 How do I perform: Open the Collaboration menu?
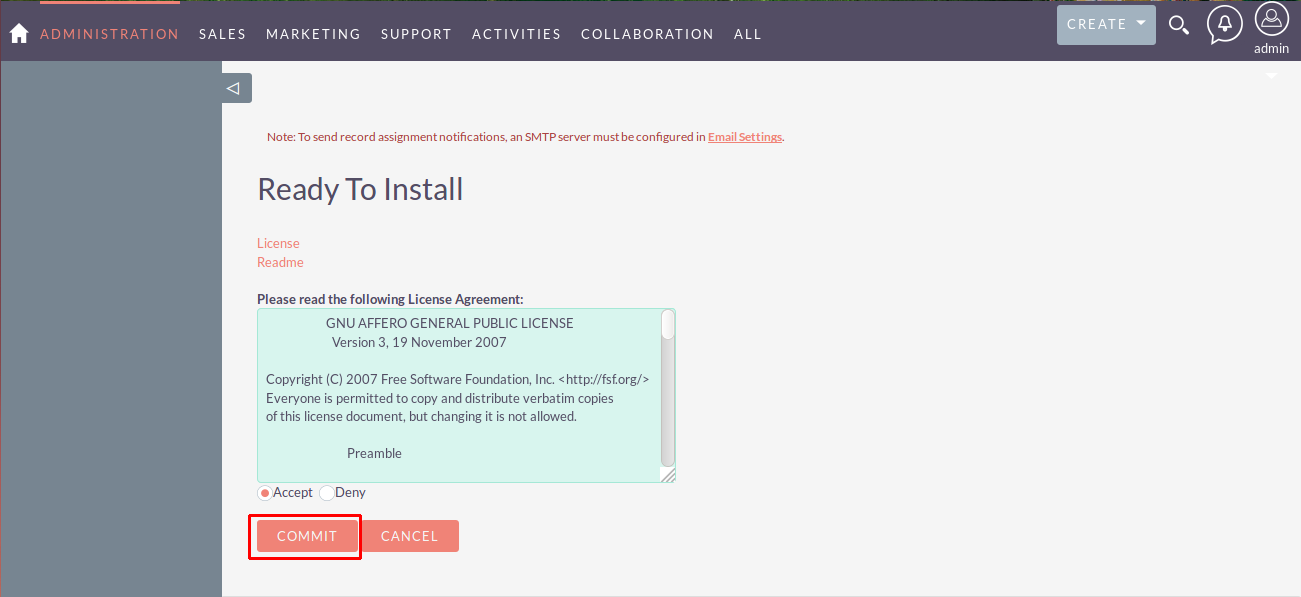[647, 34]
